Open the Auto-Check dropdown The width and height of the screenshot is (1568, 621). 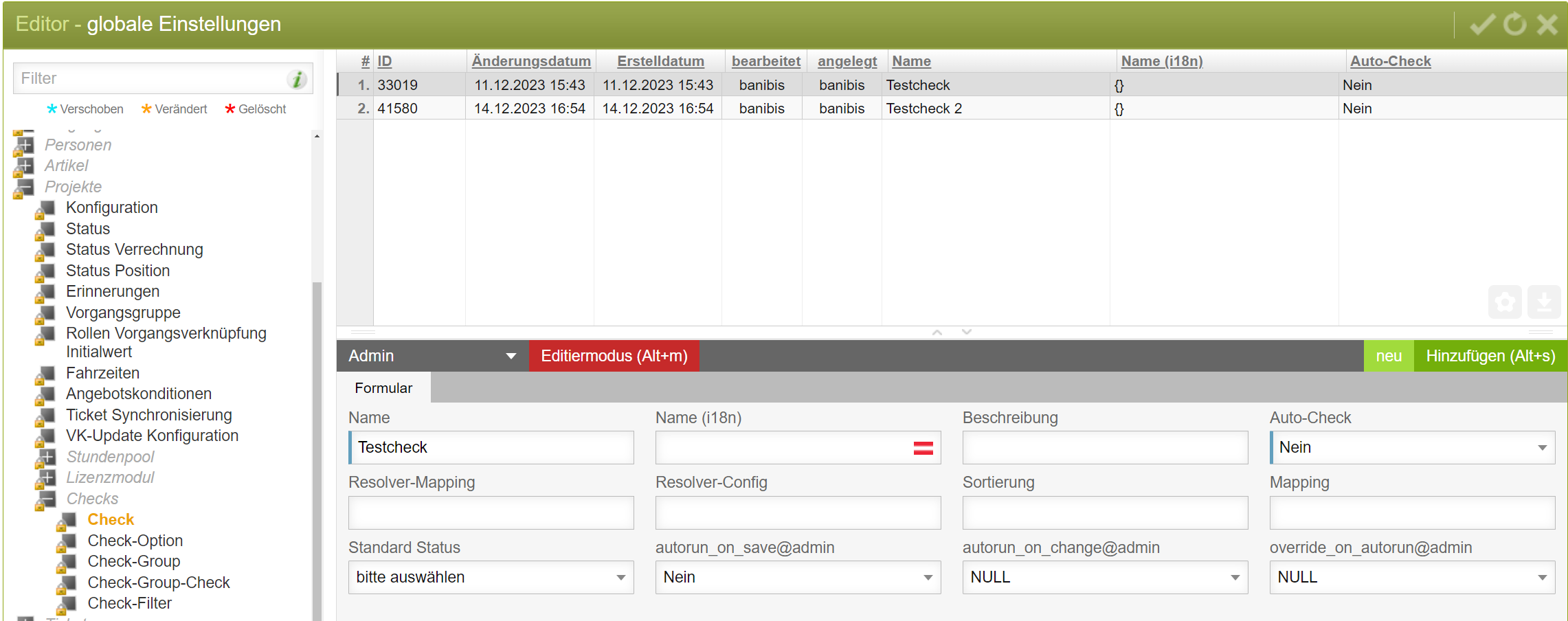(1412, 448)
